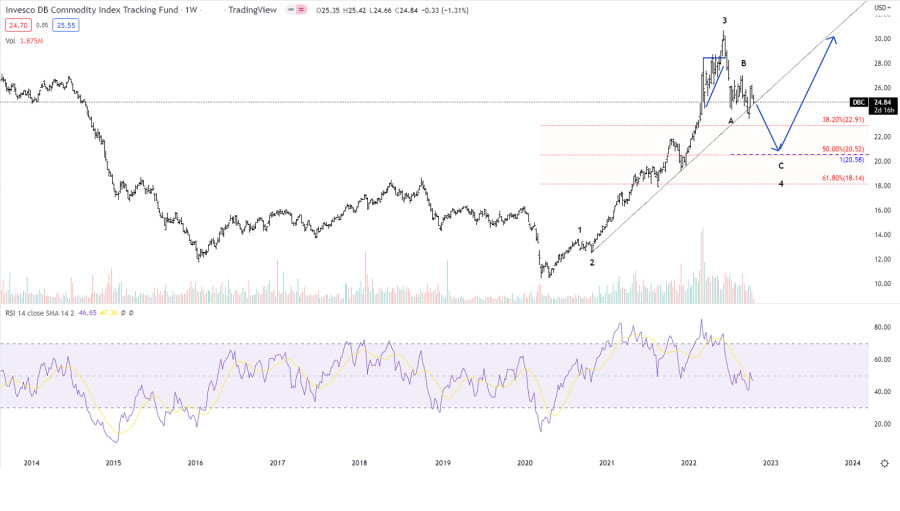Click the spread value 0.85

tap(42, 25)
